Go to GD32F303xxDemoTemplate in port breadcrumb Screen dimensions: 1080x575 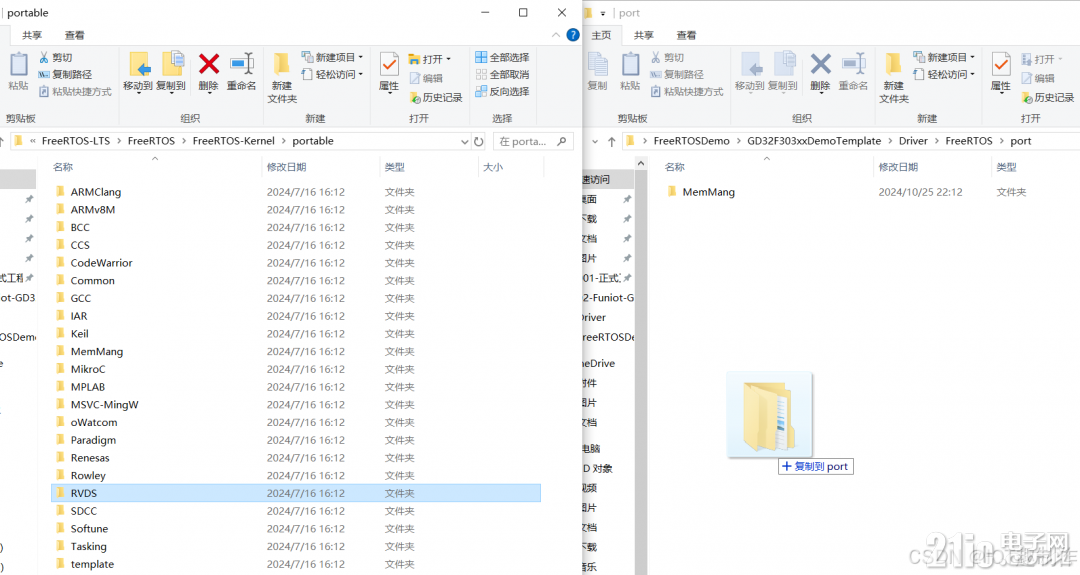tap(814, 141)
